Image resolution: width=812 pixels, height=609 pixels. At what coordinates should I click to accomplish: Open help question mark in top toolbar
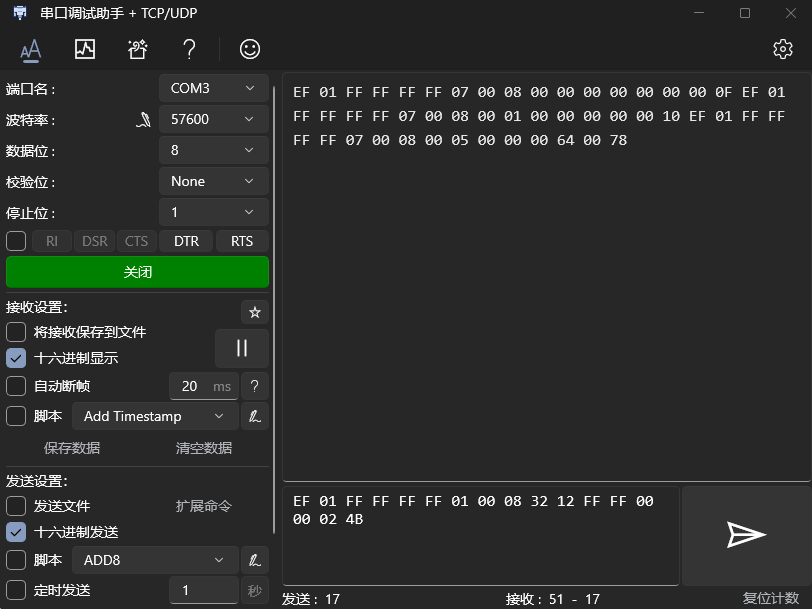[x=190, y=49]
